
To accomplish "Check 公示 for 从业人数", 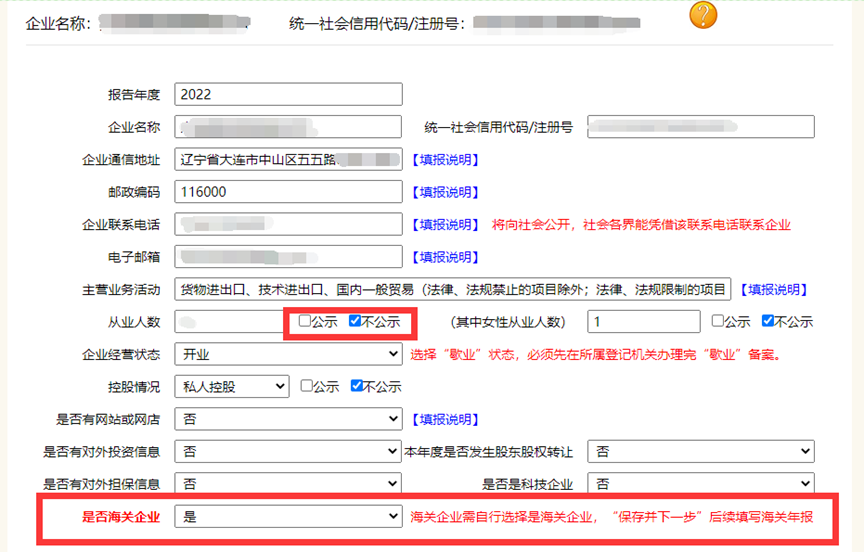I will pyautogui.click(x=304, y=321).
